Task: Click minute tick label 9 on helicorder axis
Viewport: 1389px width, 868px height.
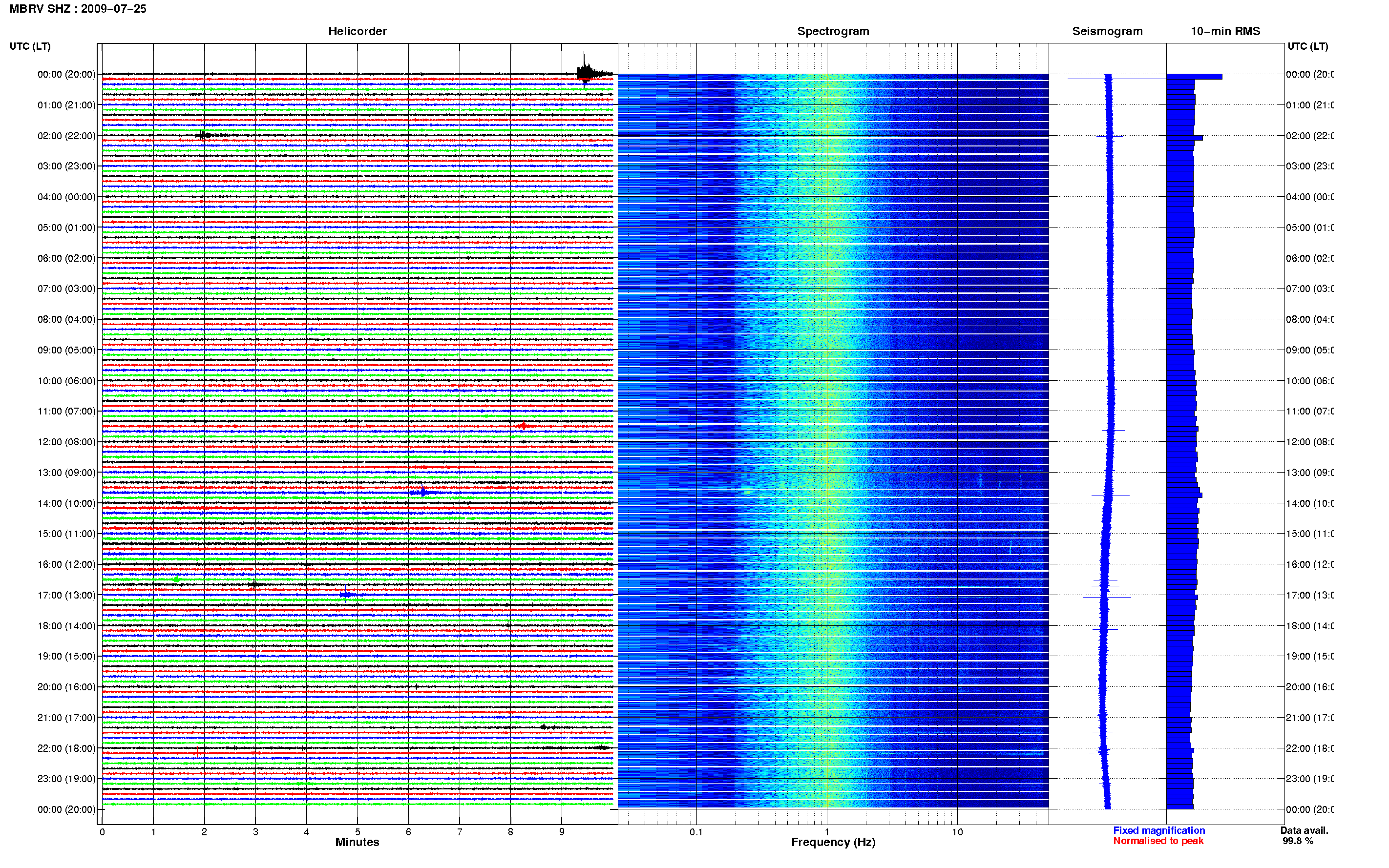Action: 562,832
